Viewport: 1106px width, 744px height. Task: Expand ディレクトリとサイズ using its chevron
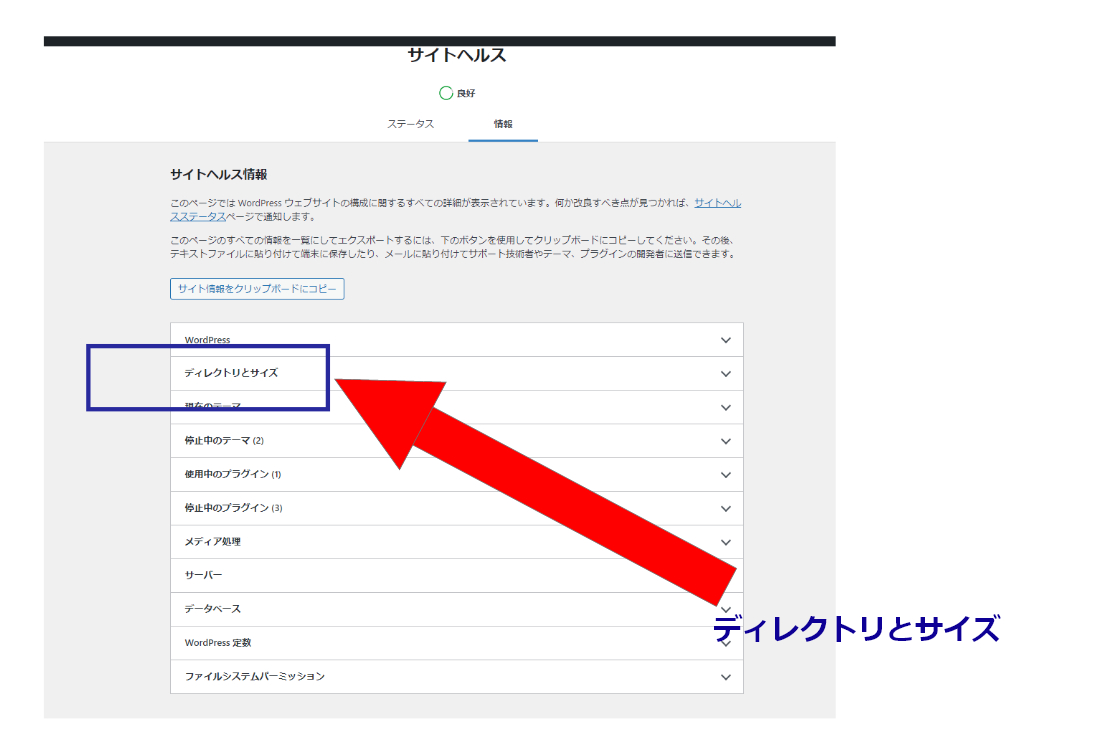[725, 374]
